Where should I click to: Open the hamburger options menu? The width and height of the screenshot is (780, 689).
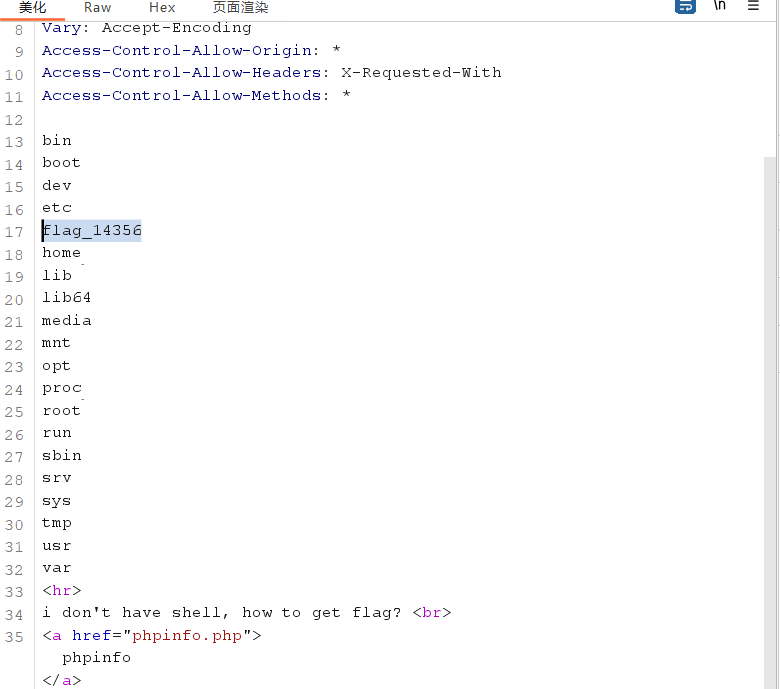[753, 6]
